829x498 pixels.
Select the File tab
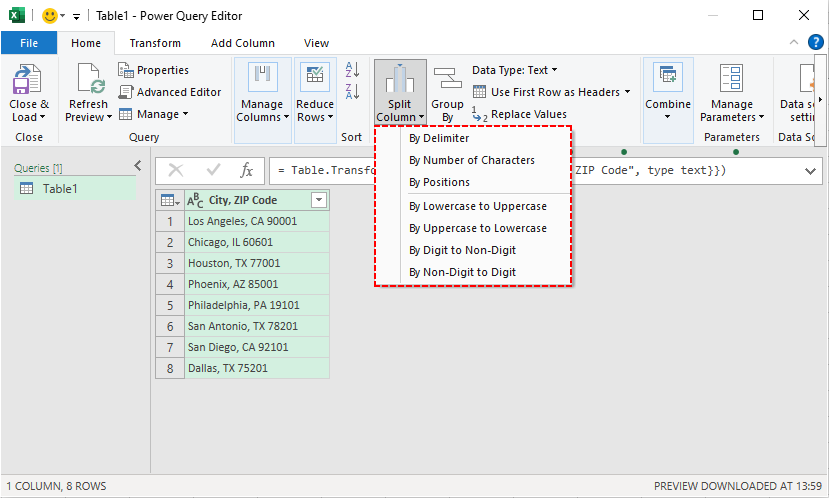point(29,43)
